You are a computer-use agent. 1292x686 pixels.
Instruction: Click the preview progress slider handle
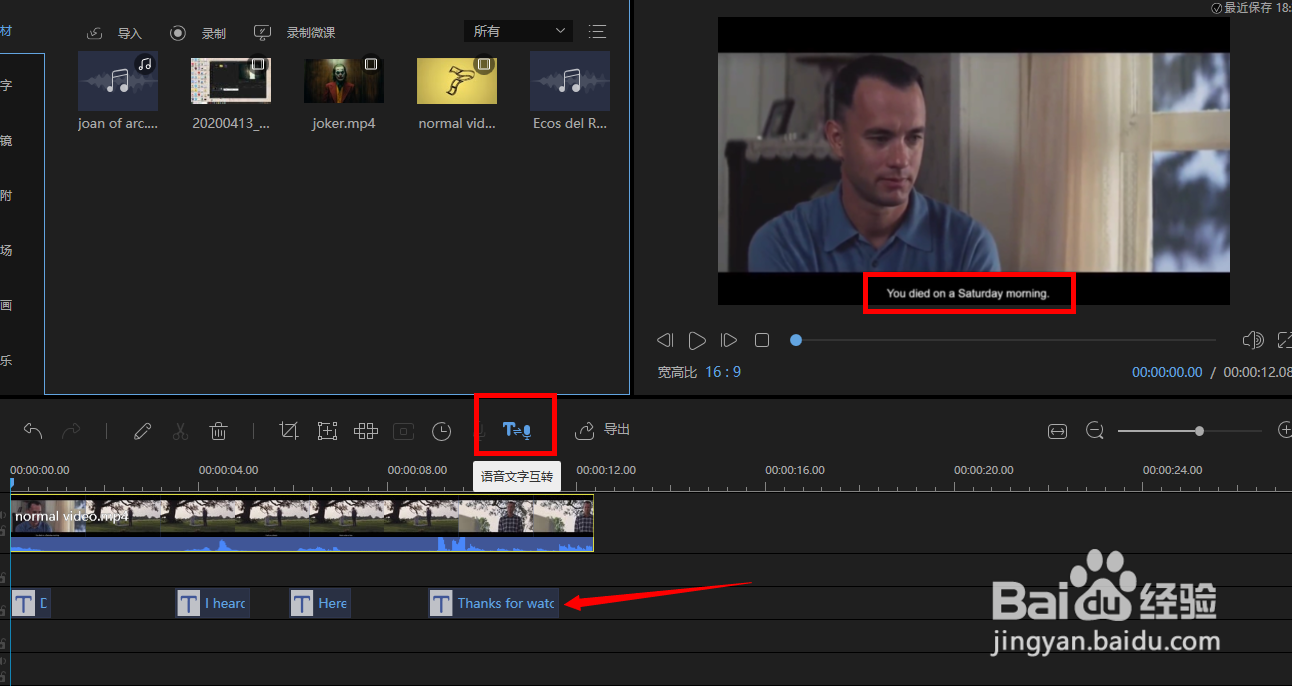796,340
